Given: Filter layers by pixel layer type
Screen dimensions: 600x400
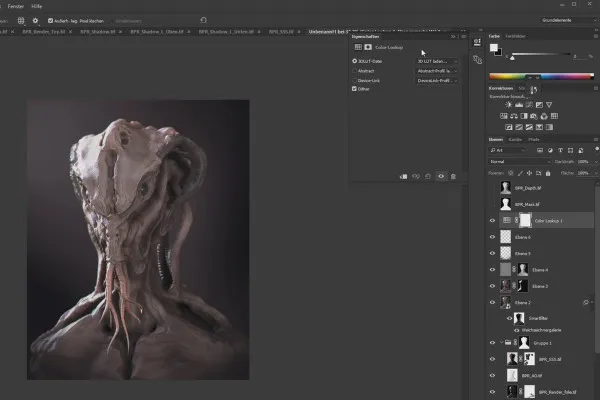Looking at the screenshot, I should coord(540,150).
